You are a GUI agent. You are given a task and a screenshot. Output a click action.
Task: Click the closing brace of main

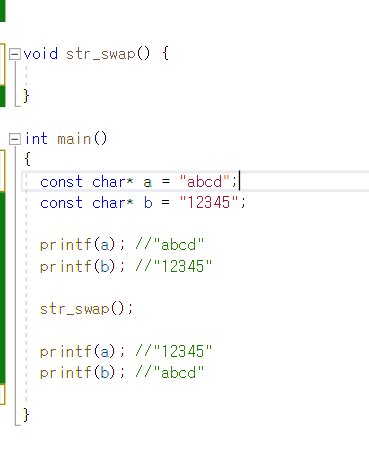pyautogui.click(x=26, y=415)
